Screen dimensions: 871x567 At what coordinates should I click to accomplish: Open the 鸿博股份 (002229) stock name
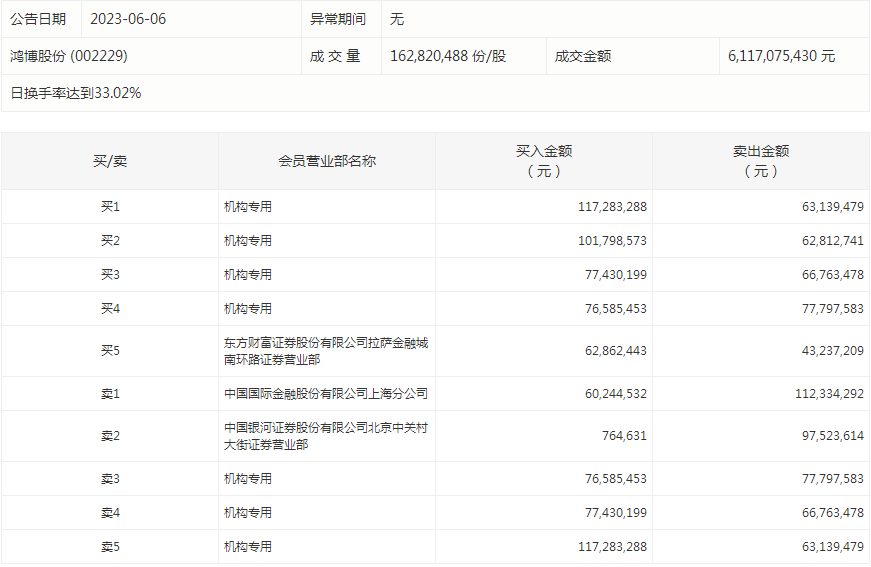69,56
